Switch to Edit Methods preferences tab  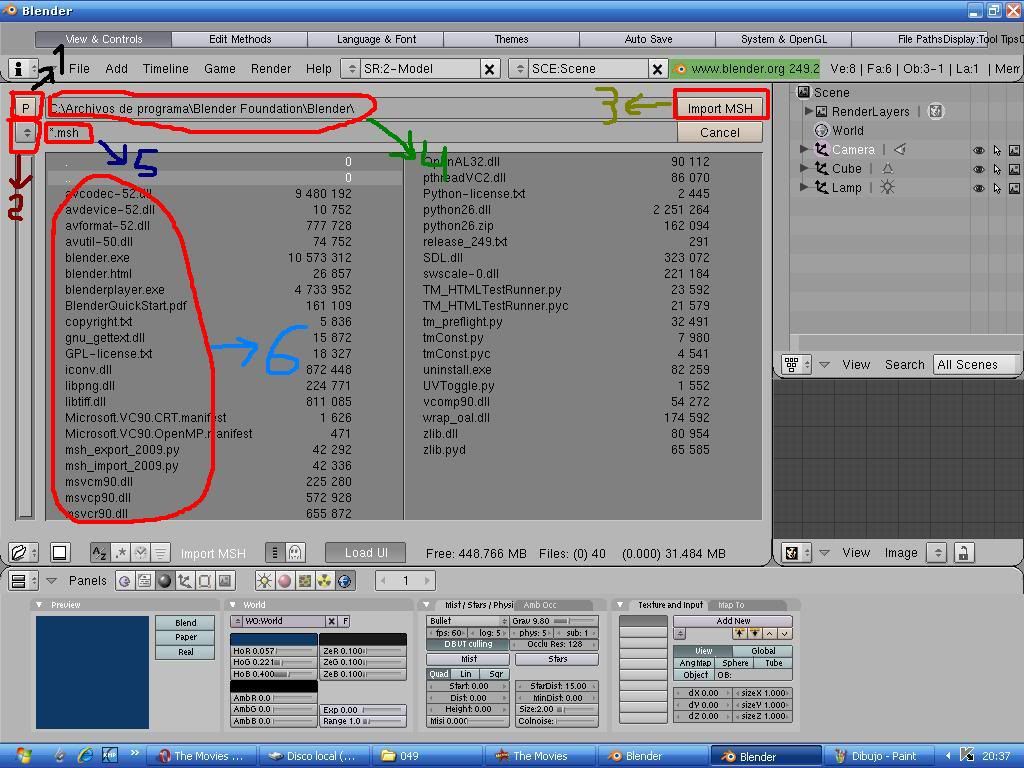[240, 39]
